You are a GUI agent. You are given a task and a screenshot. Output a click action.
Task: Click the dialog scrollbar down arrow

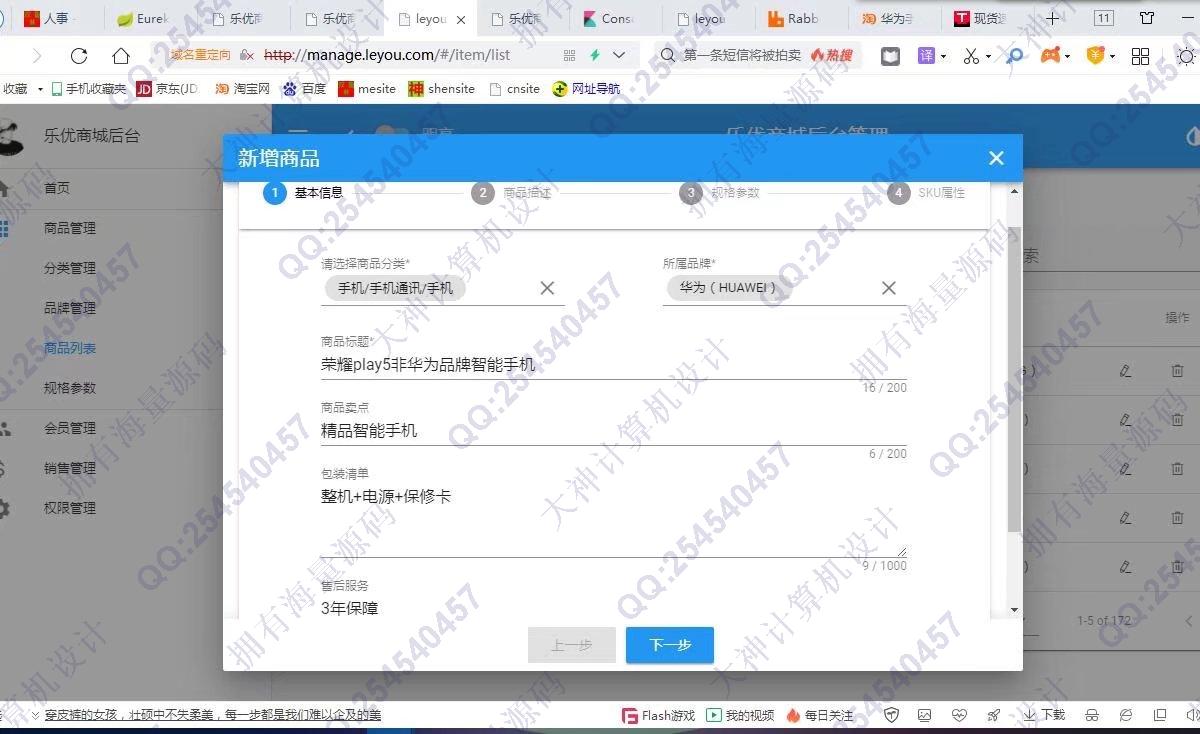[1014, 609]
